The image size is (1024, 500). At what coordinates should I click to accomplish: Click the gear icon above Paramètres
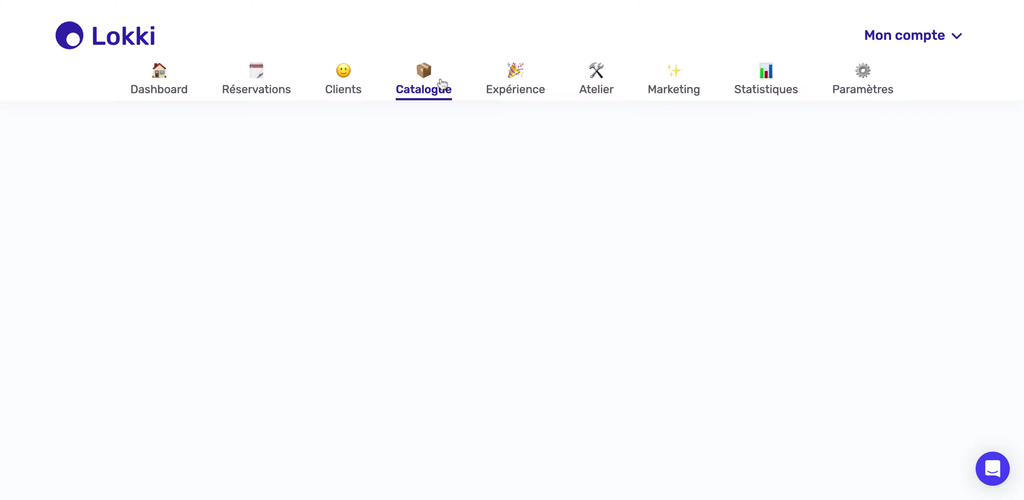[x=862, y=70]
